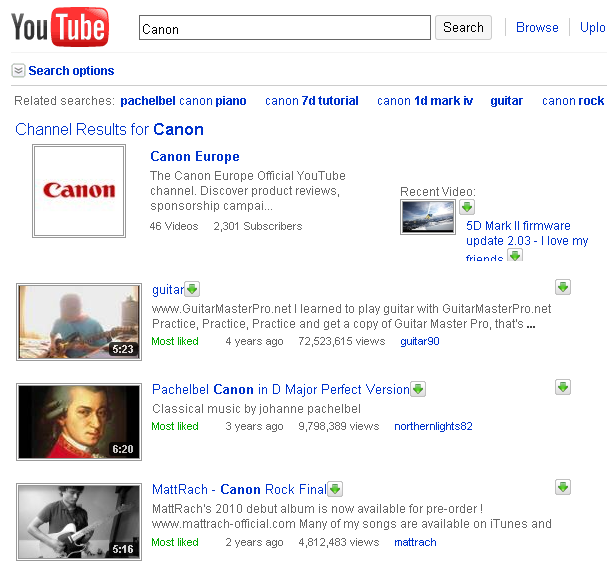Viewport: 607px width, 564px height.
Task: Click download arrow beside Recent Video thumbnail
Action: coord(467,207)
